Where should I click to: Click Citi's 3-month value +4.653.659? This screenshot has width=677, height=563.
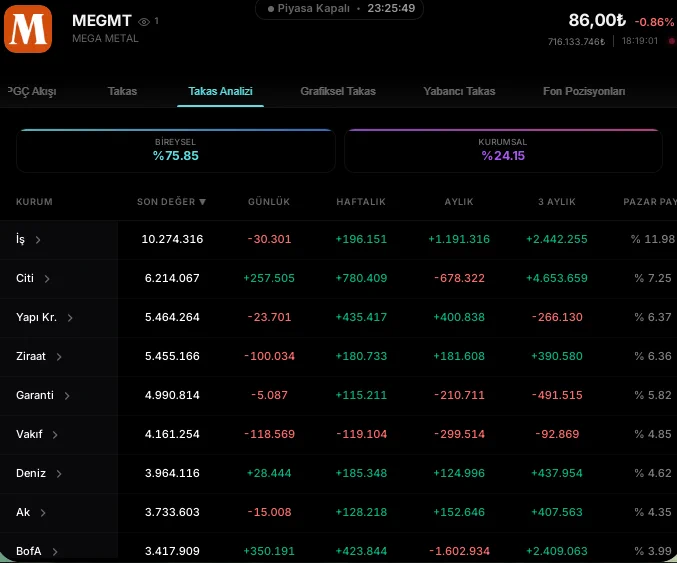click(x=557, y=278)
